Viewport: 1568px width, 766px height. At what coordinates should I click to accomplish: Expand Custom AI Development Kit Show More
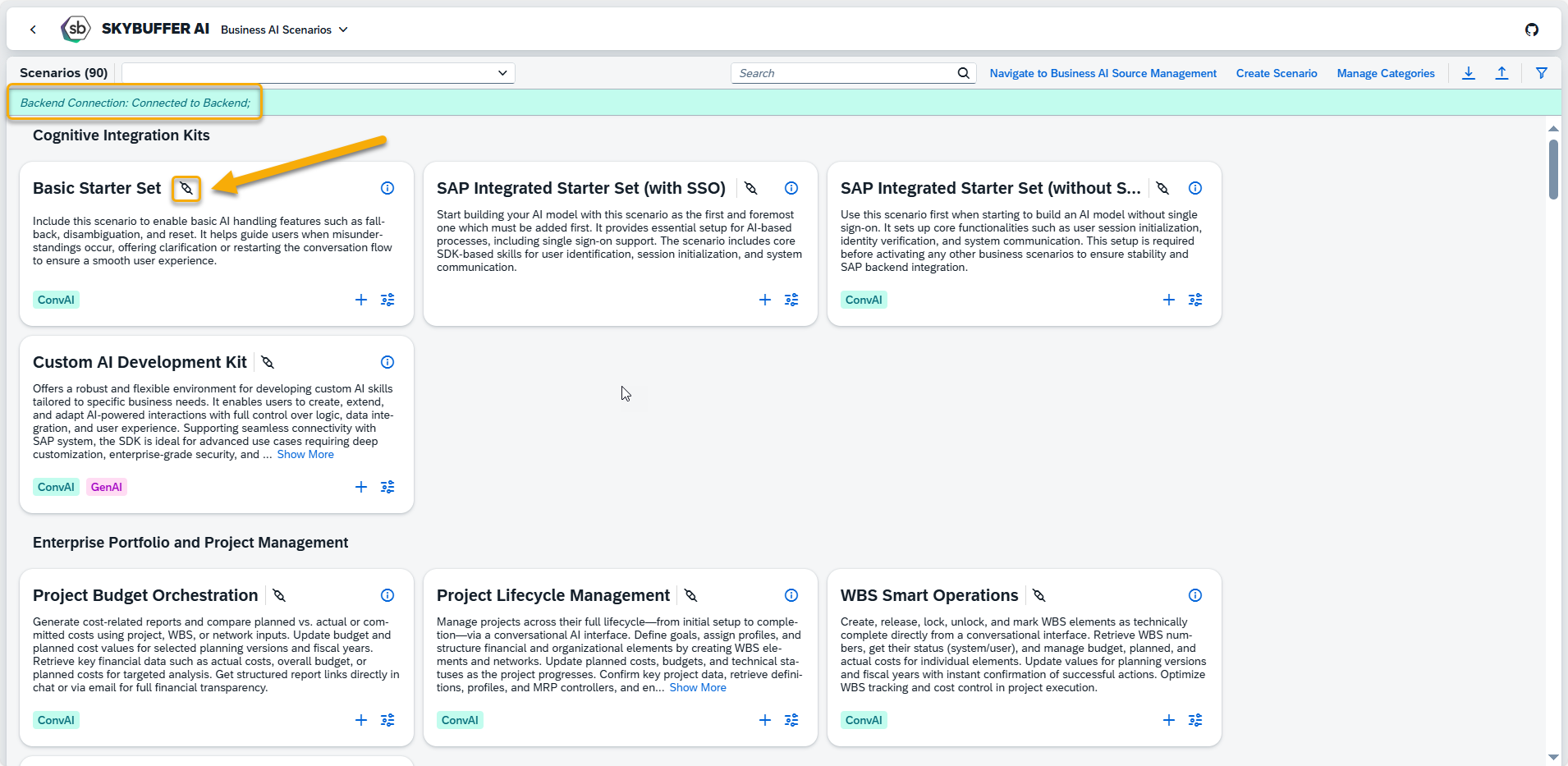pyautogui.click(x=305, y=454)
